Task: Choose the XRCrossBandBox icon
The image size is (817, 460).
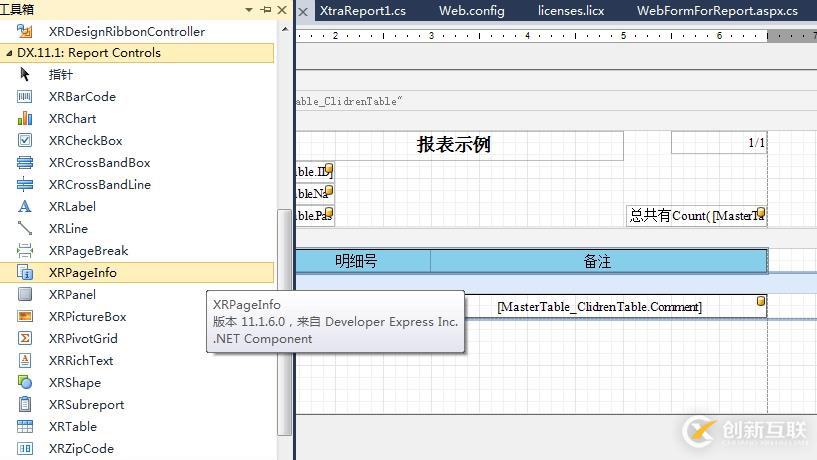Action: click(x=24, y=163)
